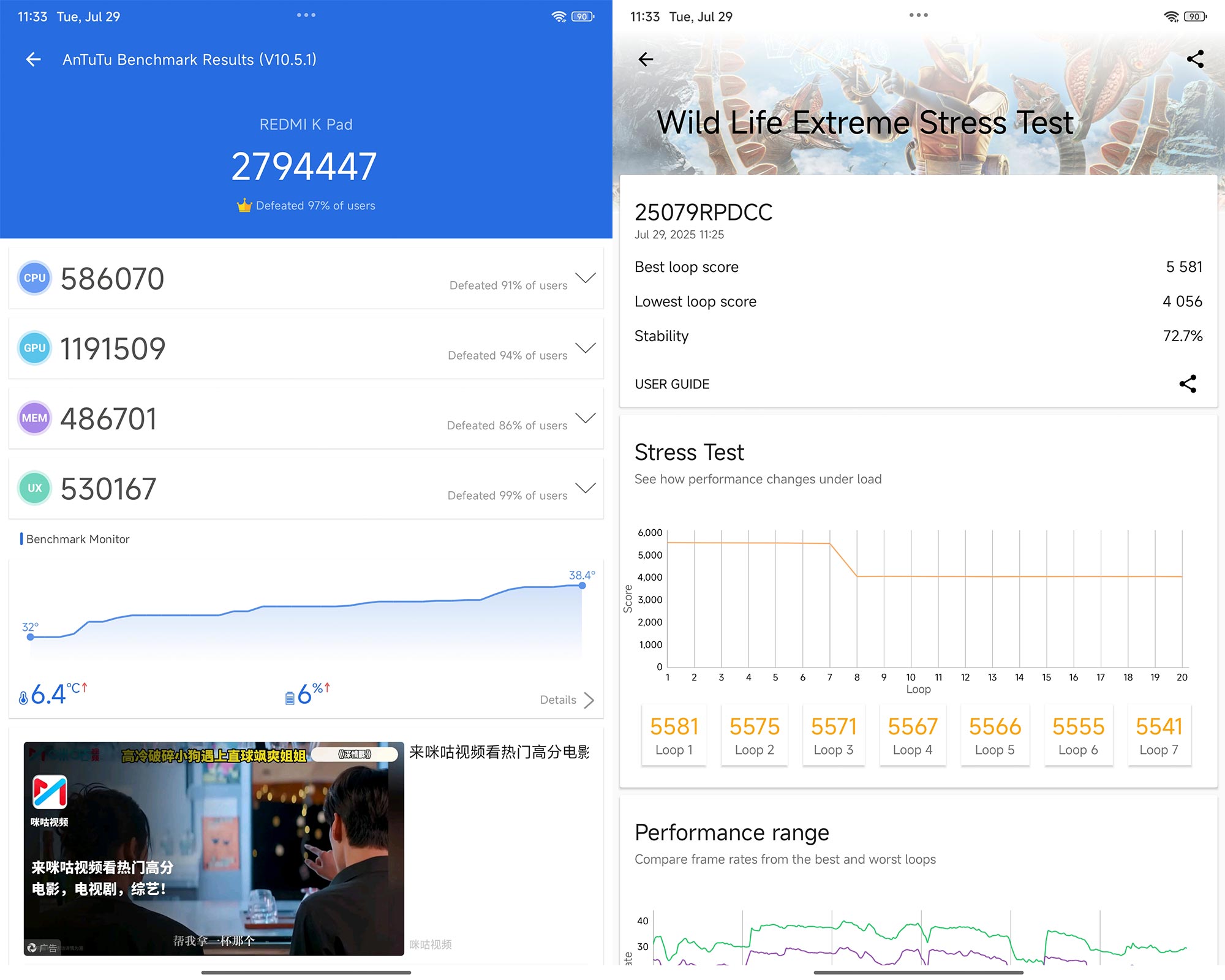1225x980 pixels.
Task: Tap the 广告 ad label on video
Action: point(43,948)
